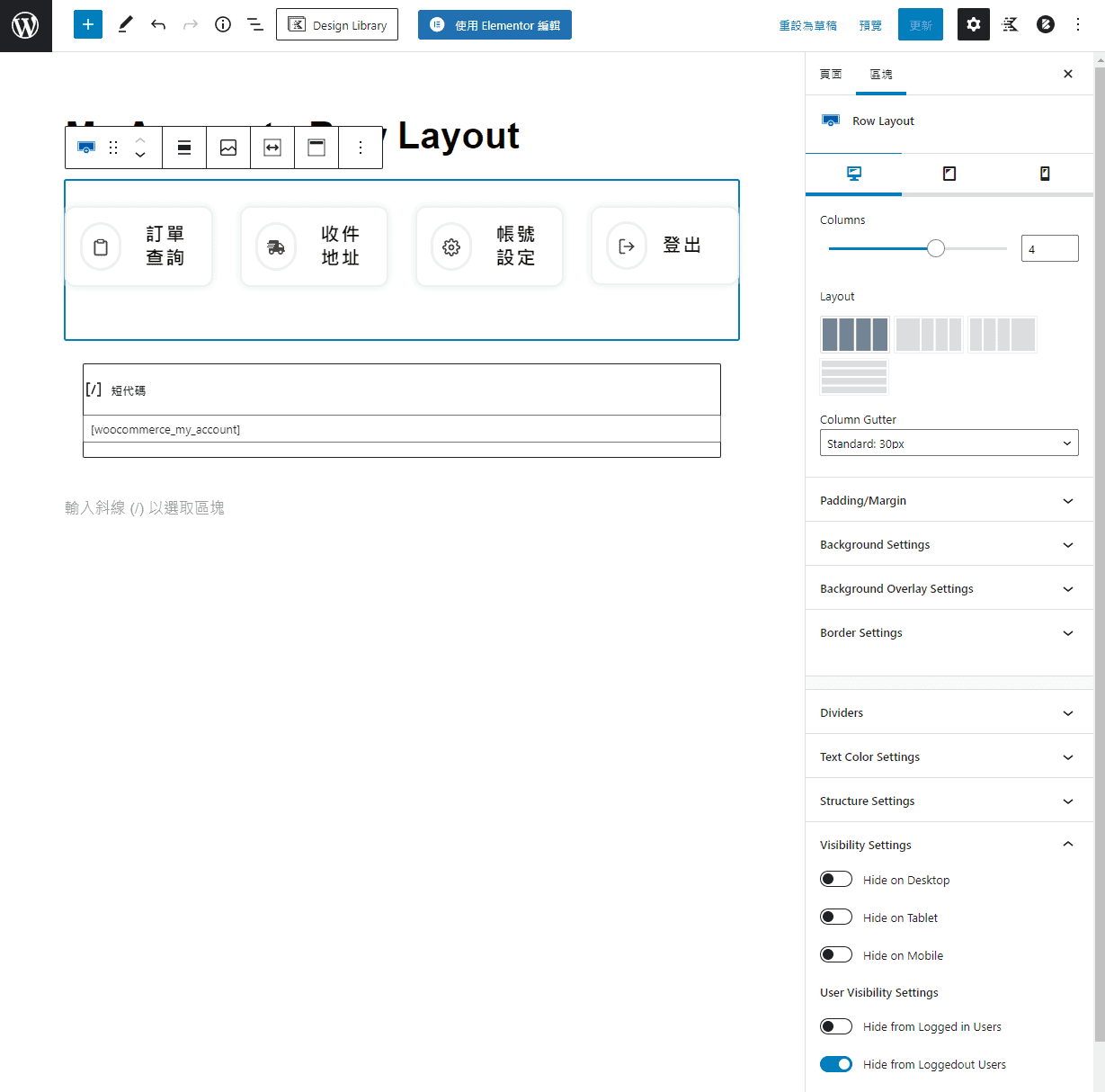
Task: Expand Background Overlay Settings panel
Action: coord(949,588)
